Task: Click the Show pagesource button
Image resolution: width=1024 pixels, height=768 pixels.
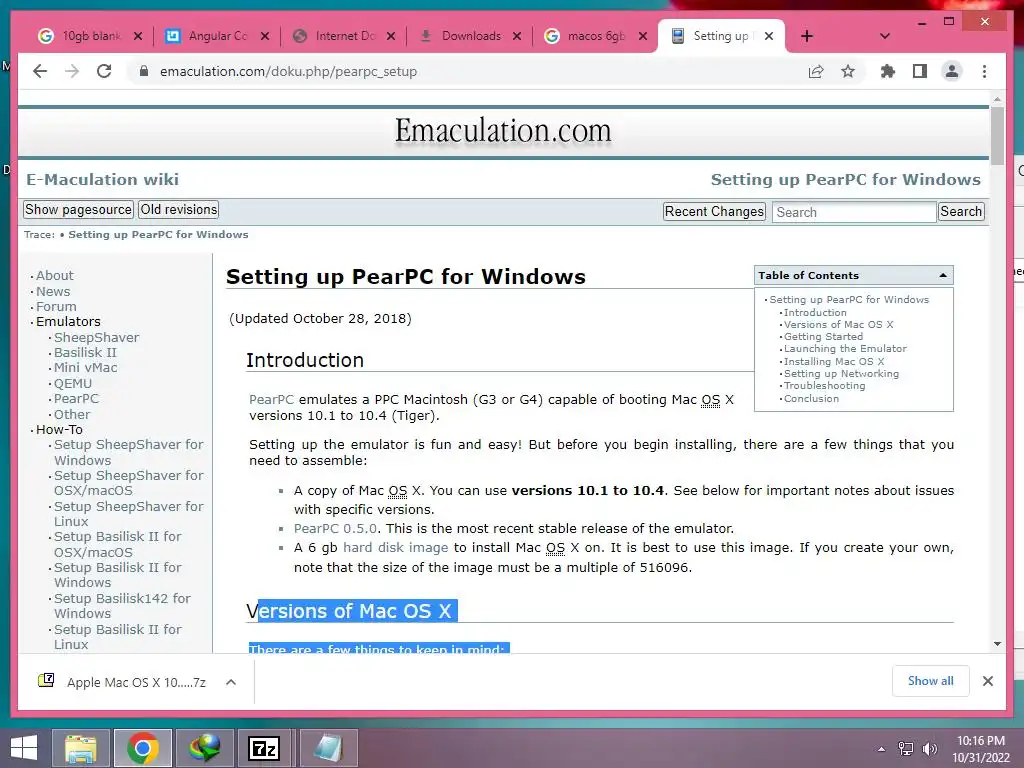Action: pyautogui.click(x=78, y=210)
